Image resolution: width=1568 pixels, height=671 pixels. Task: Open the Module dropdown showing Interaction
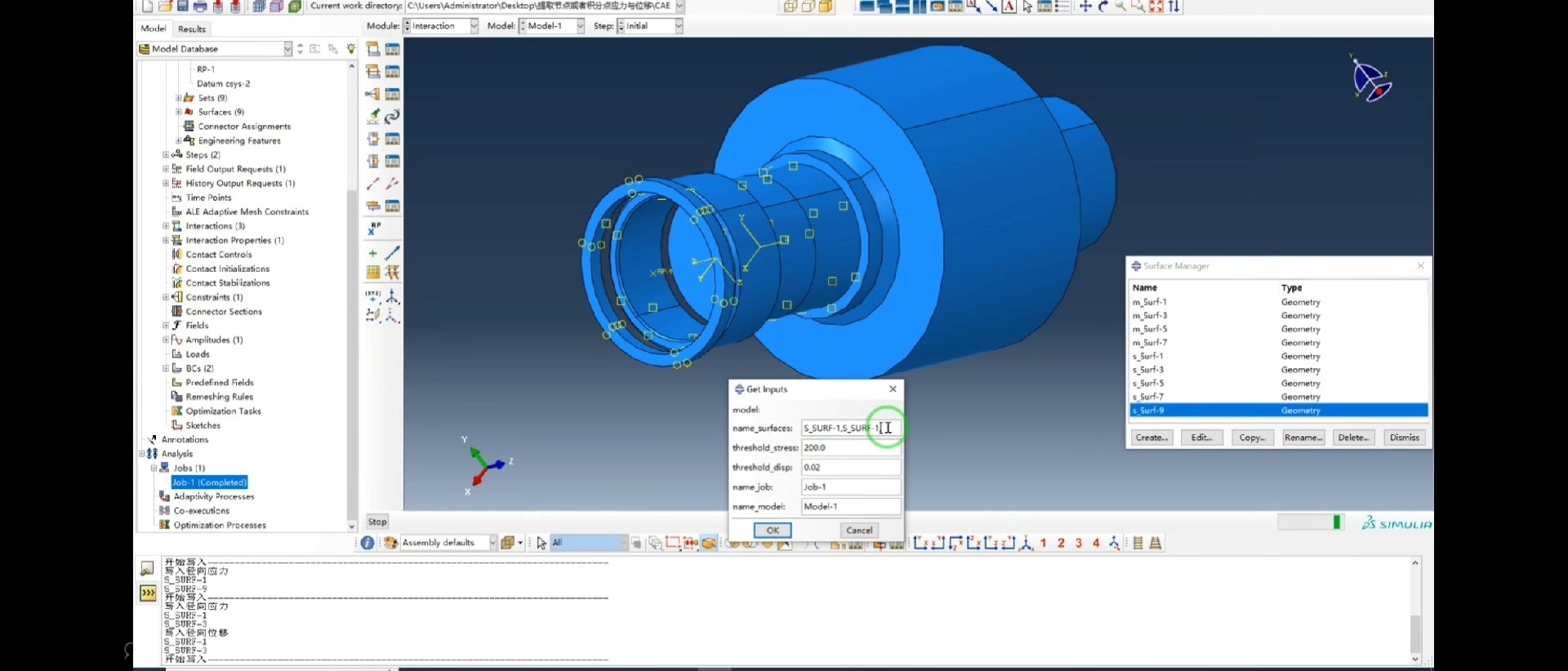(x=441, y=26)
